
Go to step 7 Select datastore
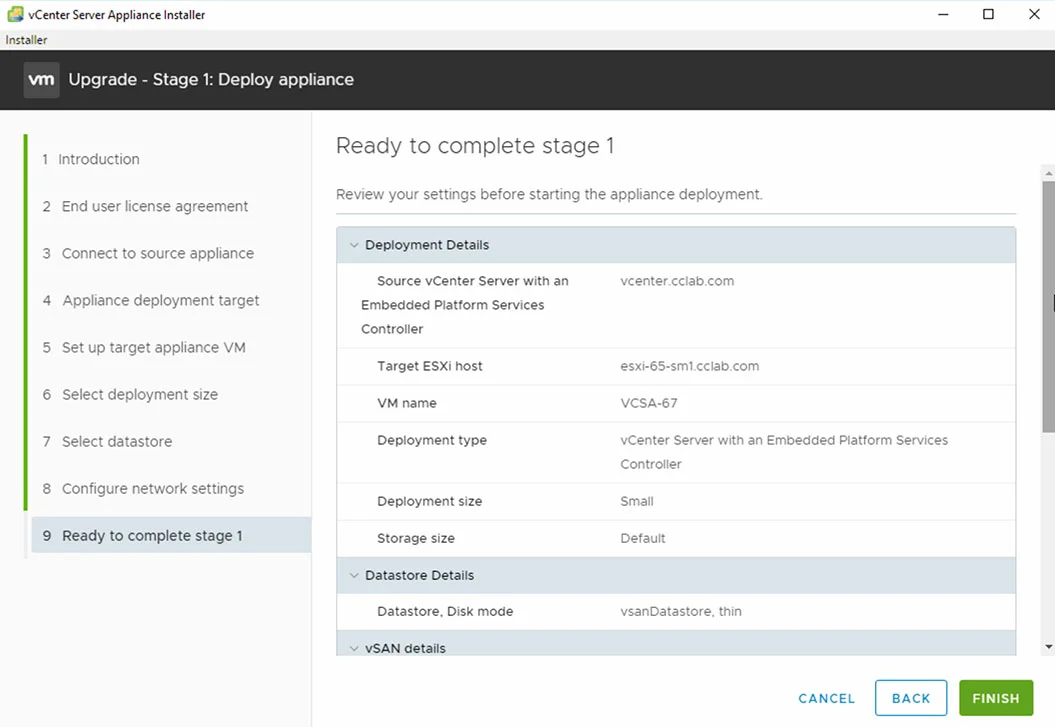point(107,442)
